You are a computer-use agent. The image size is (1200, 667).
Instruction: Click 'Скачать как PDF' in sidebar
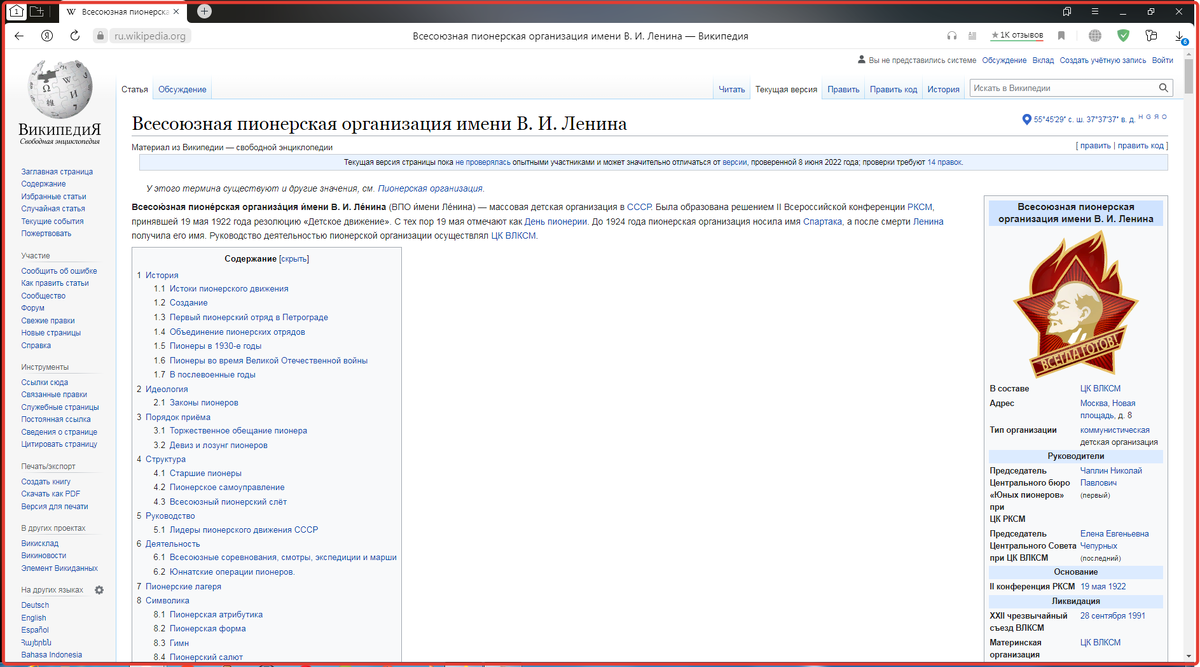pos(51,494)
